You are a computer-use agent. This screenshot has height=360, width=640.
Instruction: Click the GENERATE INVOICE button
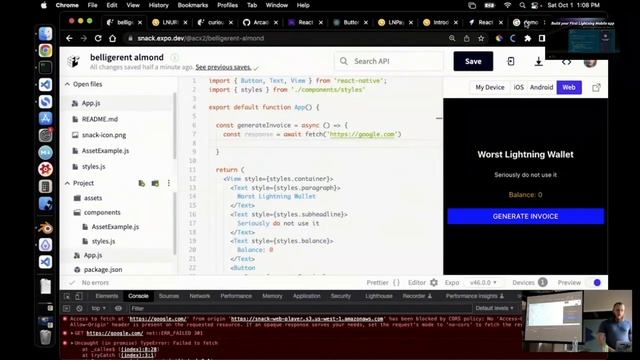525,216
